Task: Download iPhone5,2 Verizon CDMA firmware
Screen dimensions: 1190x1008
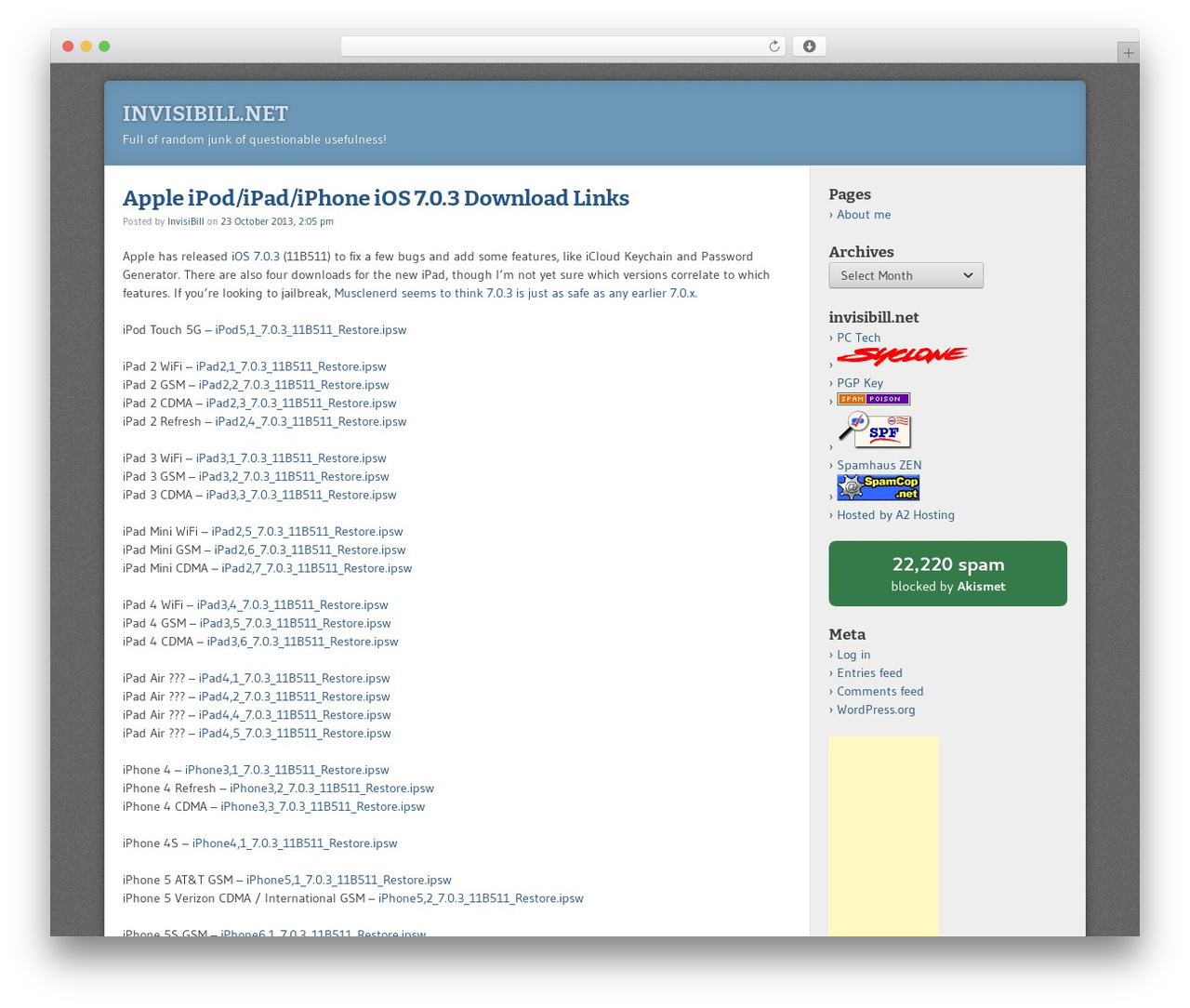Action: (481, 898)
